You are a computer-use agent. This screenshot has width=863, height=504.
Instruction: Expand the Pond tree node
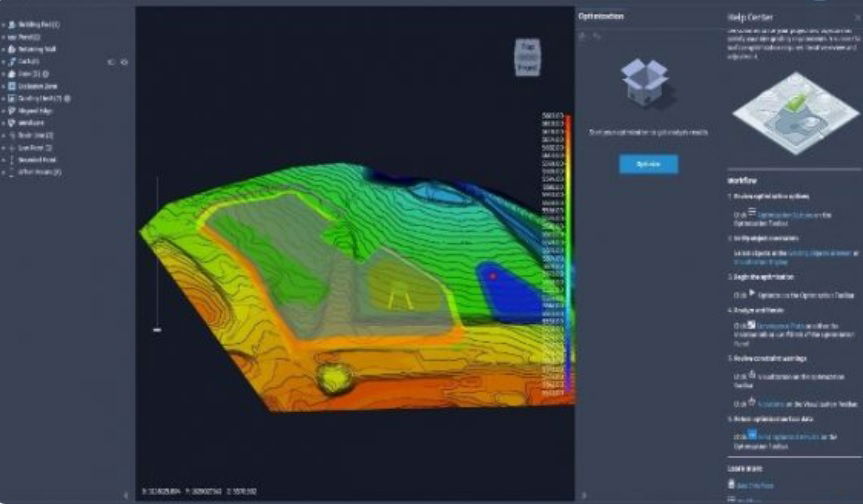click(x=3, y=37)
